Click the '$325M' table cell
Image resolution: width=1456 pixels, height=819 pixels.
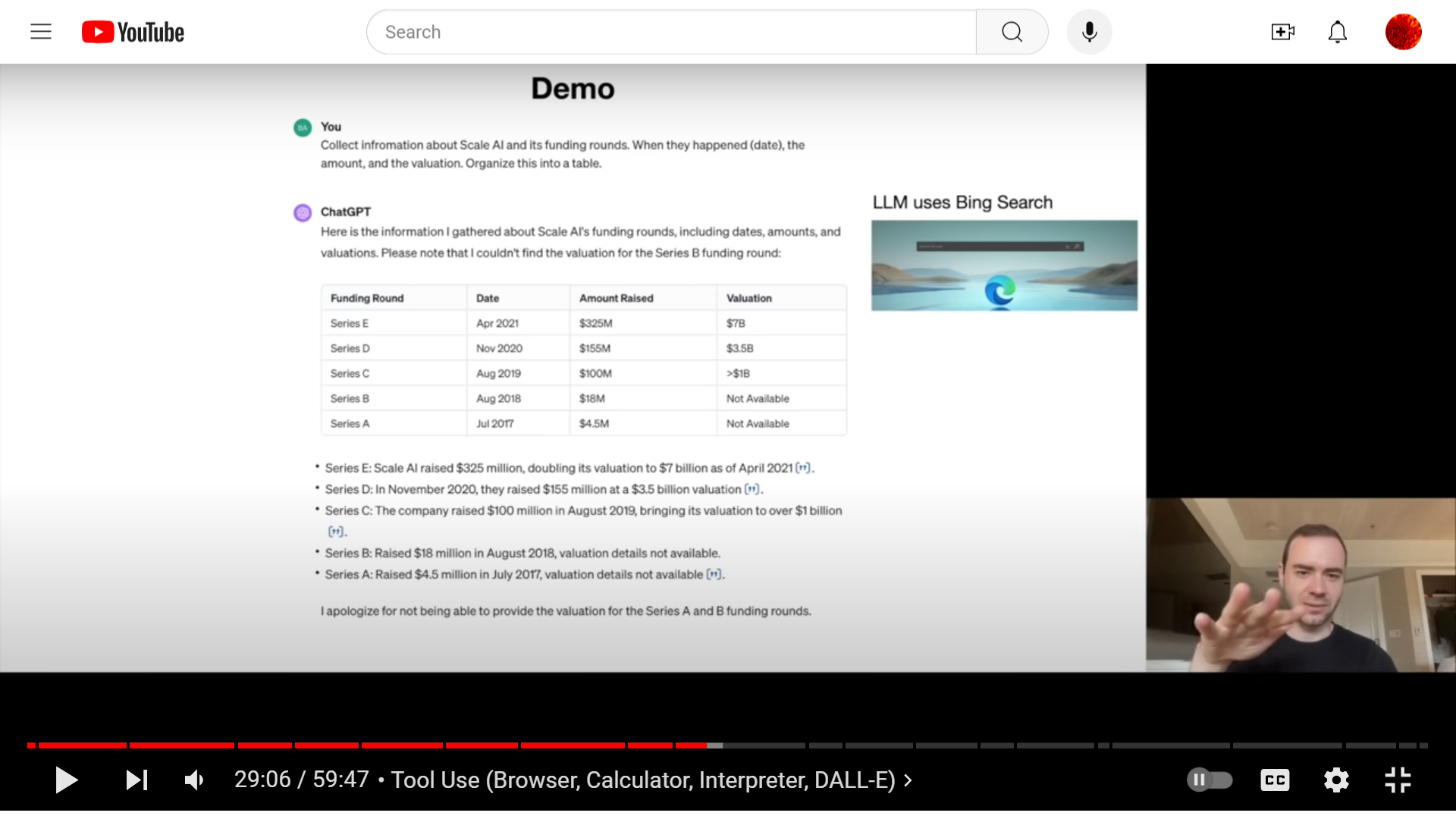click(595, 323)
